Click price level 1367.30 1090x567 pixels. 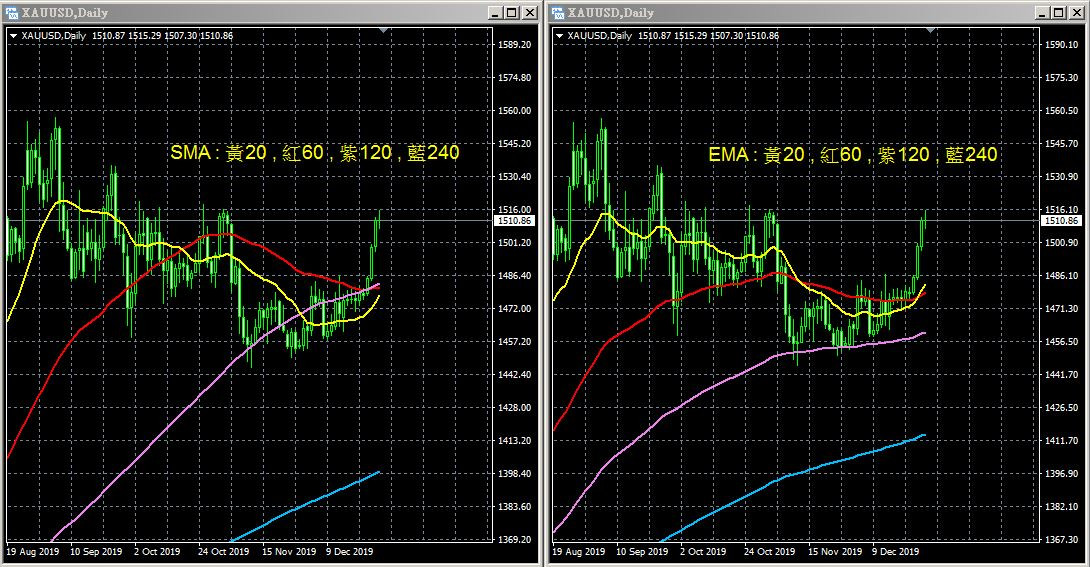[1061, 540]
